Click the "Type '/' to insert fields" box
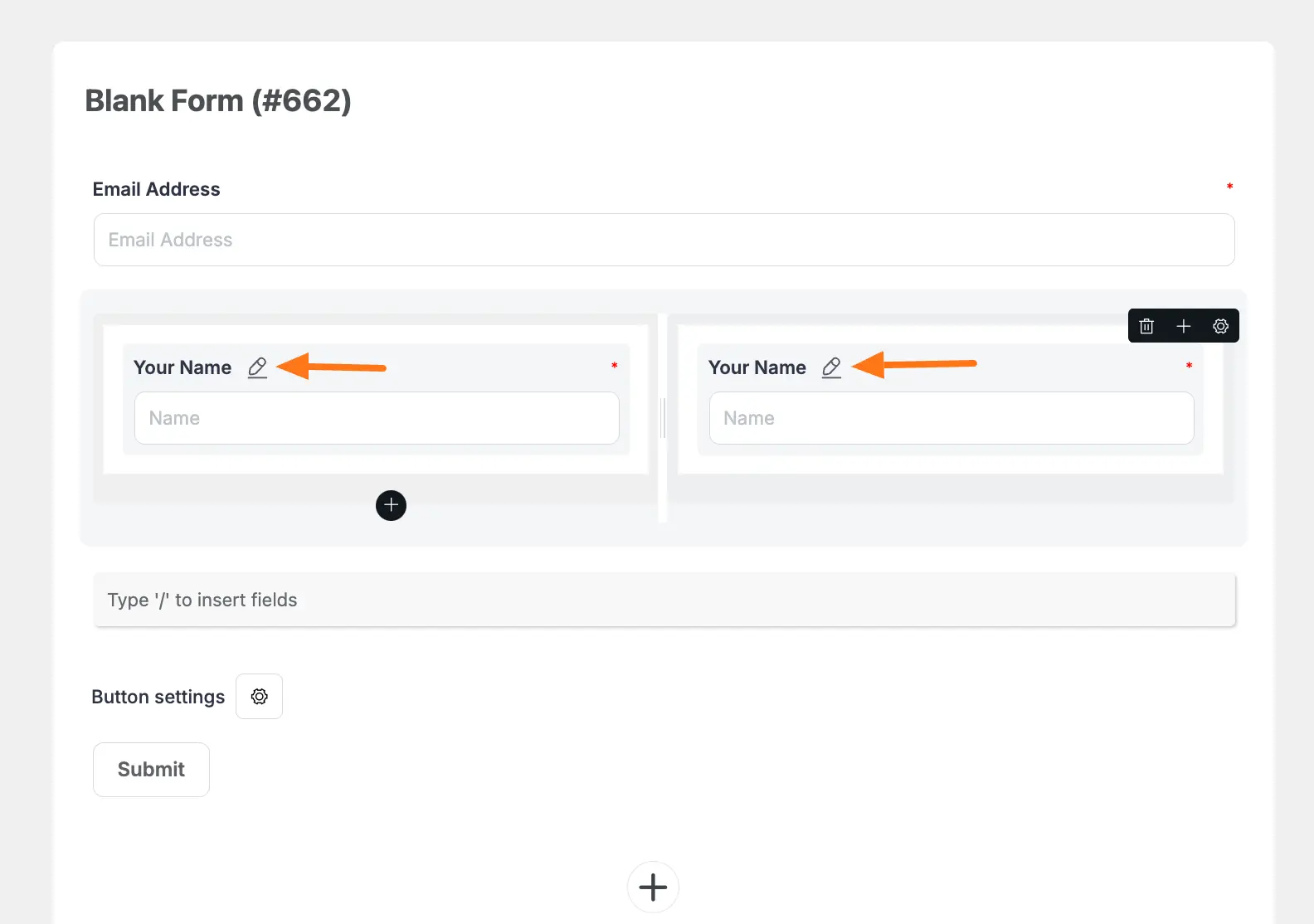The width and height of the screenshot is (1314, 924). point(664,600)
